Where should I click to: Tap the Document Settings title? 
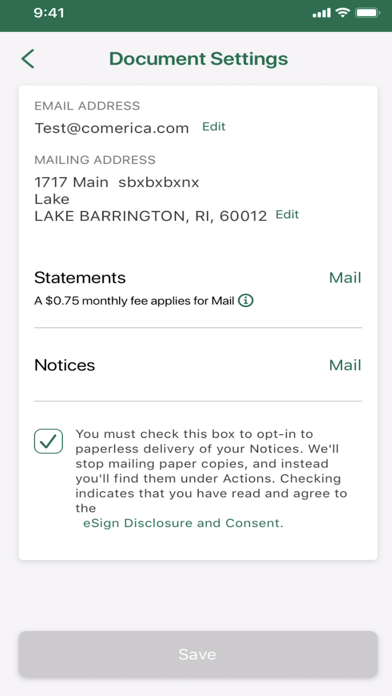click(x=198, y=59)
